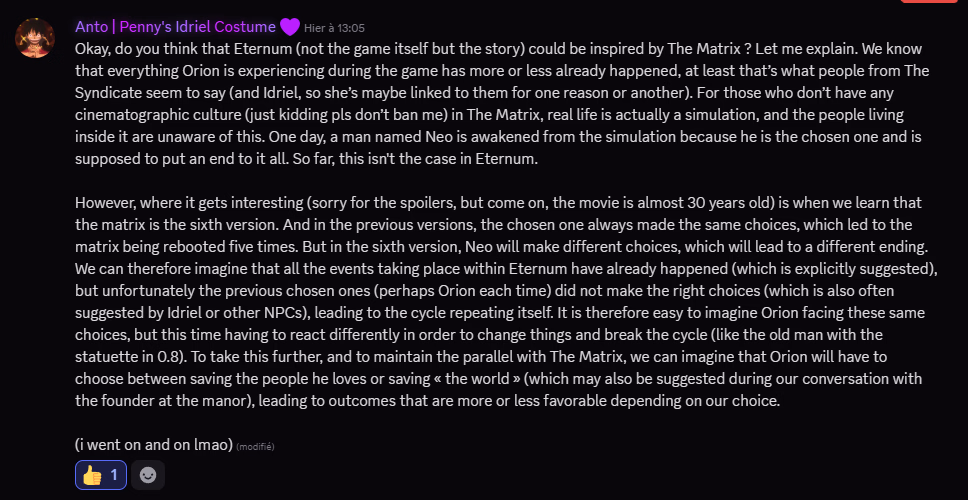Click the purple heart role icon
Screen dimensions: 968x500
pos(290,27)
